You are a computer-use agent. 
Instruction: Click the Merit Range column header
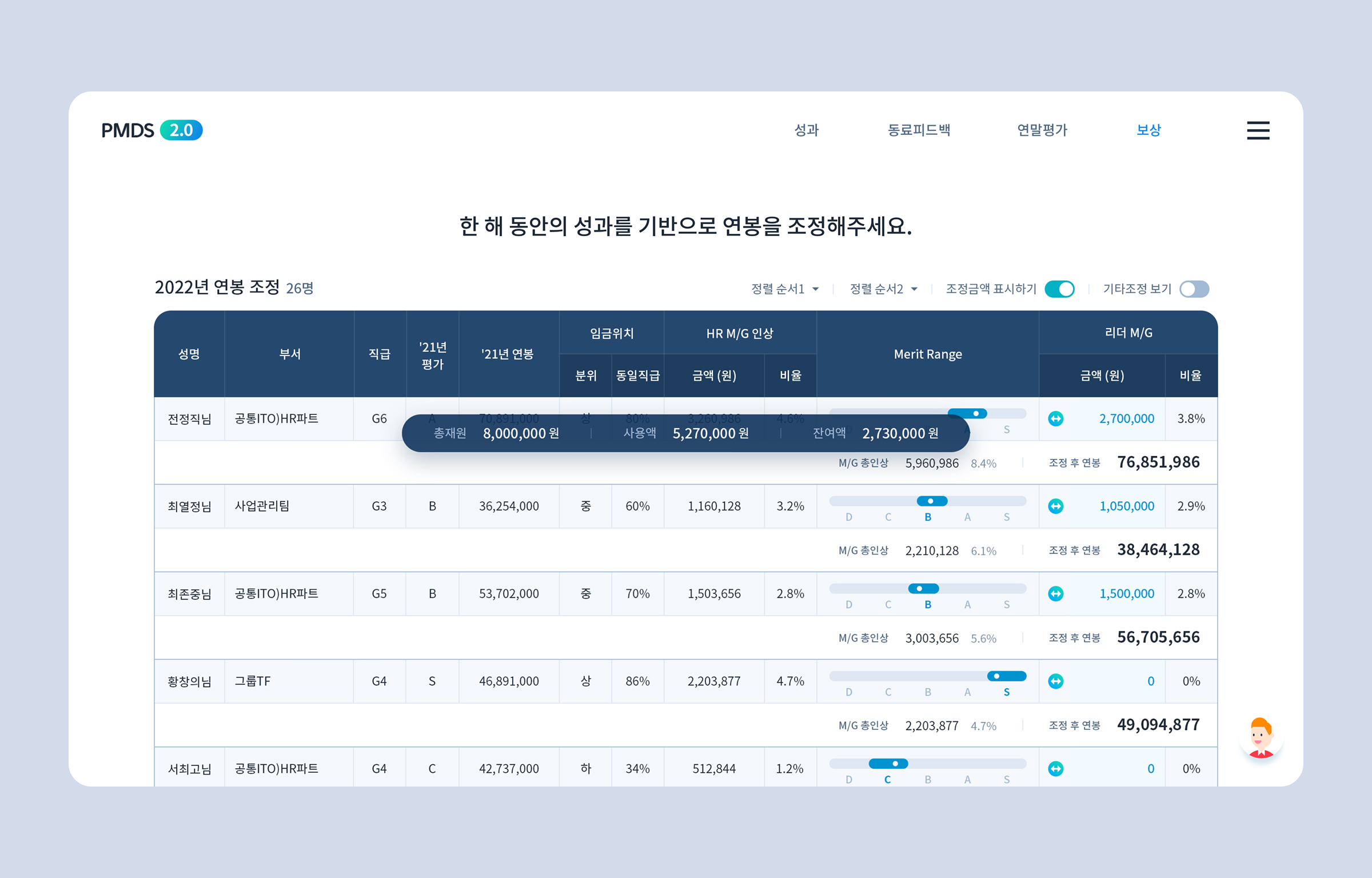pos(928,354)
